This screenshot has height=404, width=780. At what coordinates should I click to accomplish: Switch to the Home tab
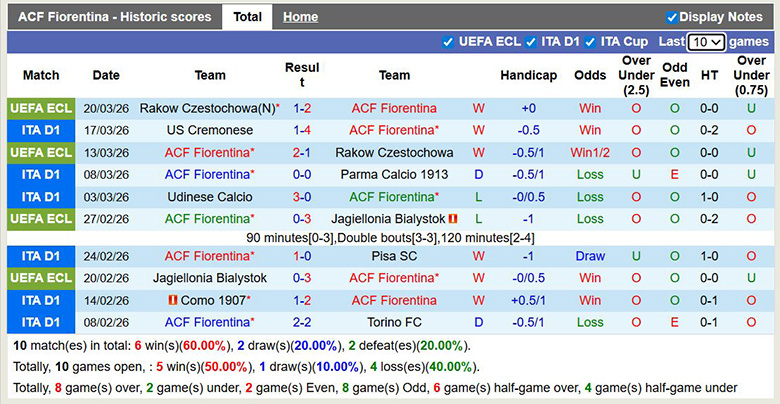[x=300, y=17]
